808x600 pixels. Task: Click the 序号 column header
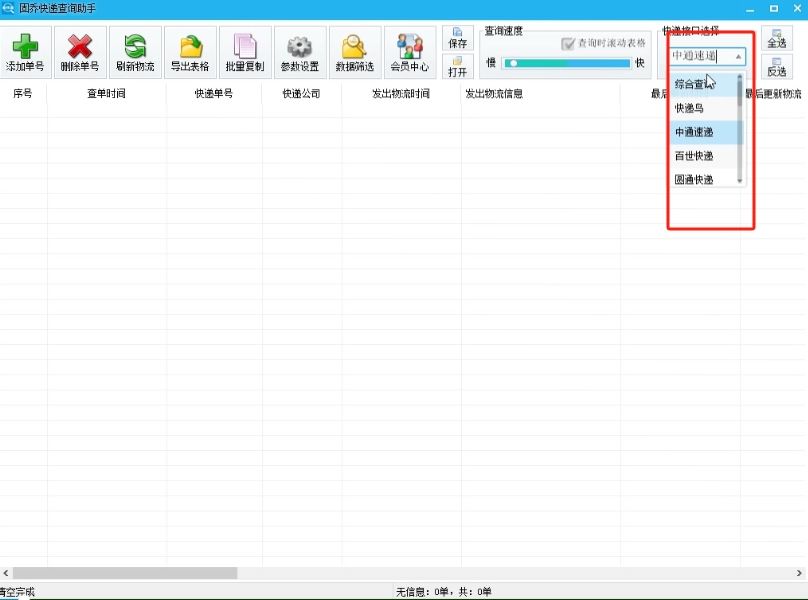click(x=23, y=94)
